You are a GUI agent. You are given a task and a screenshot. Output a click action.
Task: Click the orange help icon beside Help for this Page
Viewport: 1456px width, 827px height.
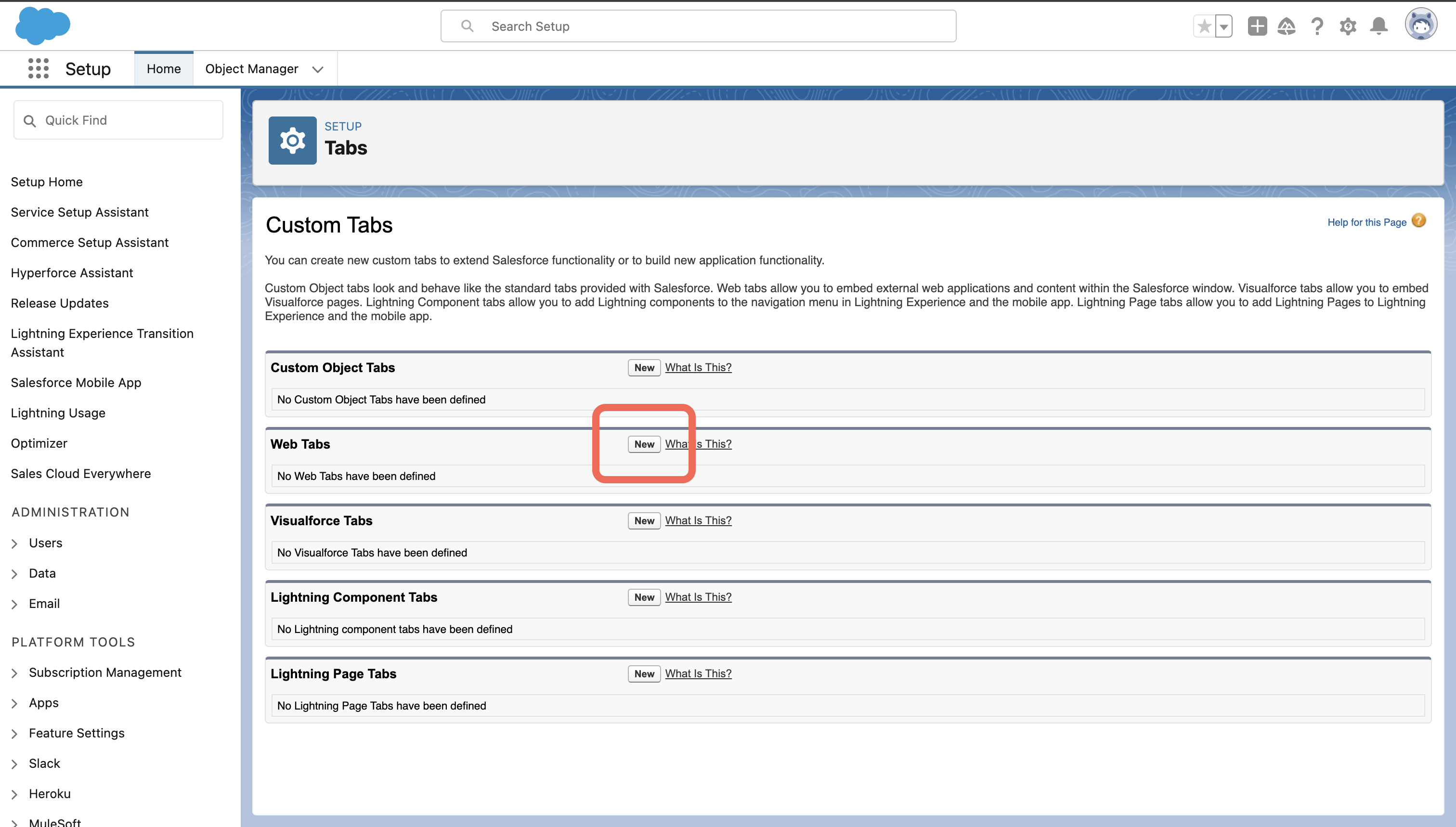click(x=1418, y=221)
